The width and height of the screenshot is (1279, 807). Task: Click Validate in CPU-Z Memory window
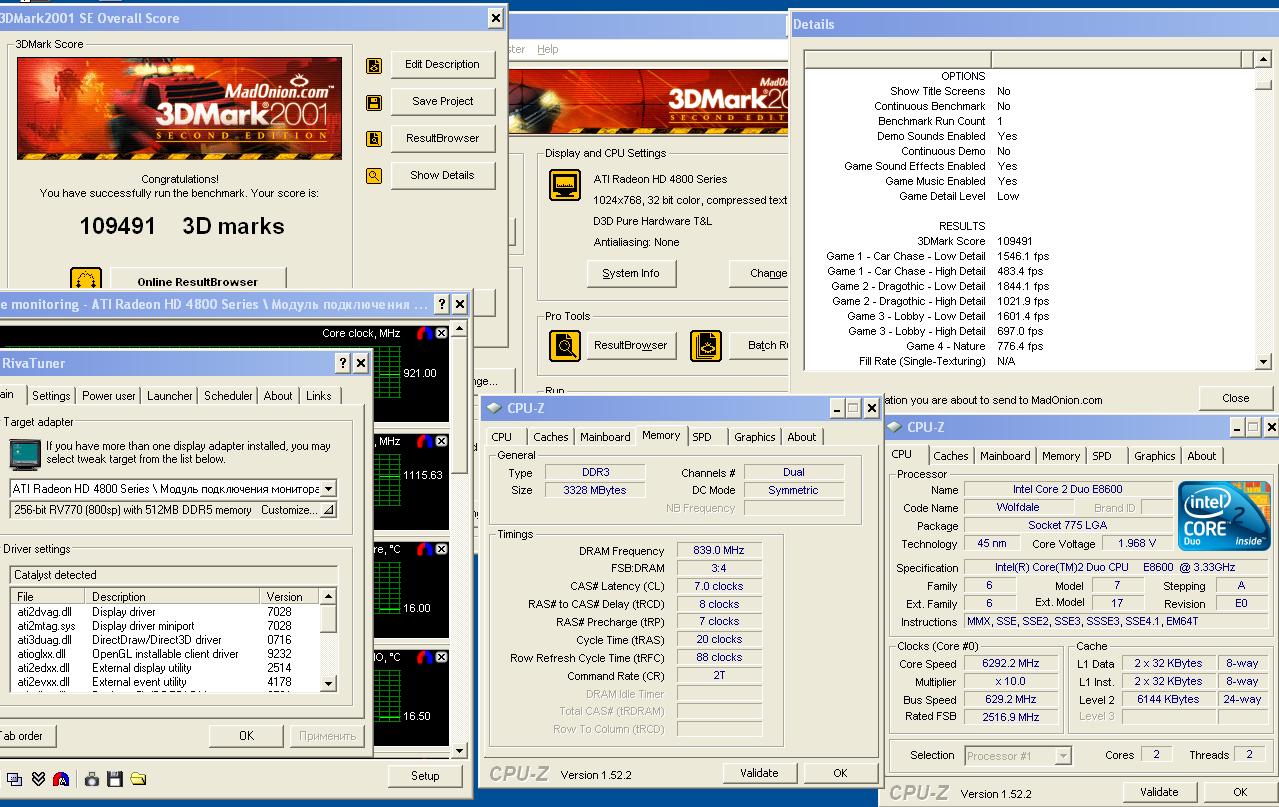coord(759,773)
